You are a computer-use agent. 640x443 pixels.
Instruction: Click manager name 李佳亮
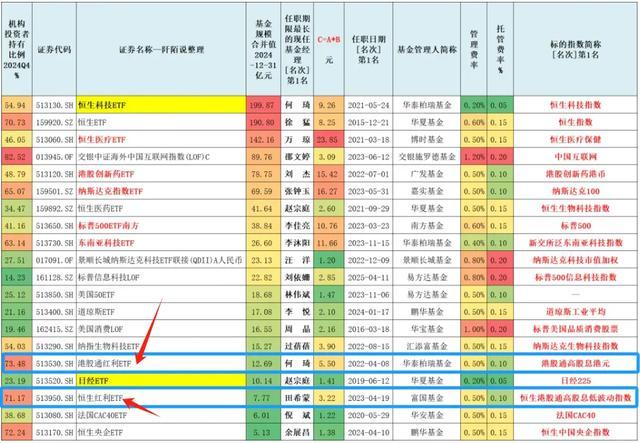(297, 226)
